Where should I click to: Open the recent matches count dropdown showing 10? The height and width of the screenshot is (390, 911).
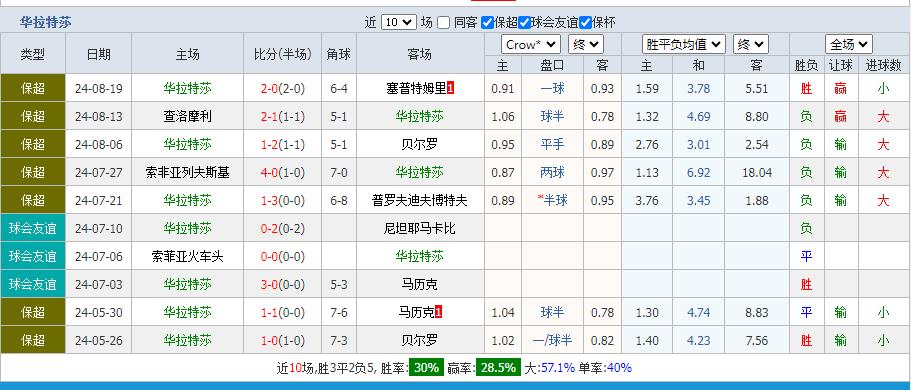399,23
